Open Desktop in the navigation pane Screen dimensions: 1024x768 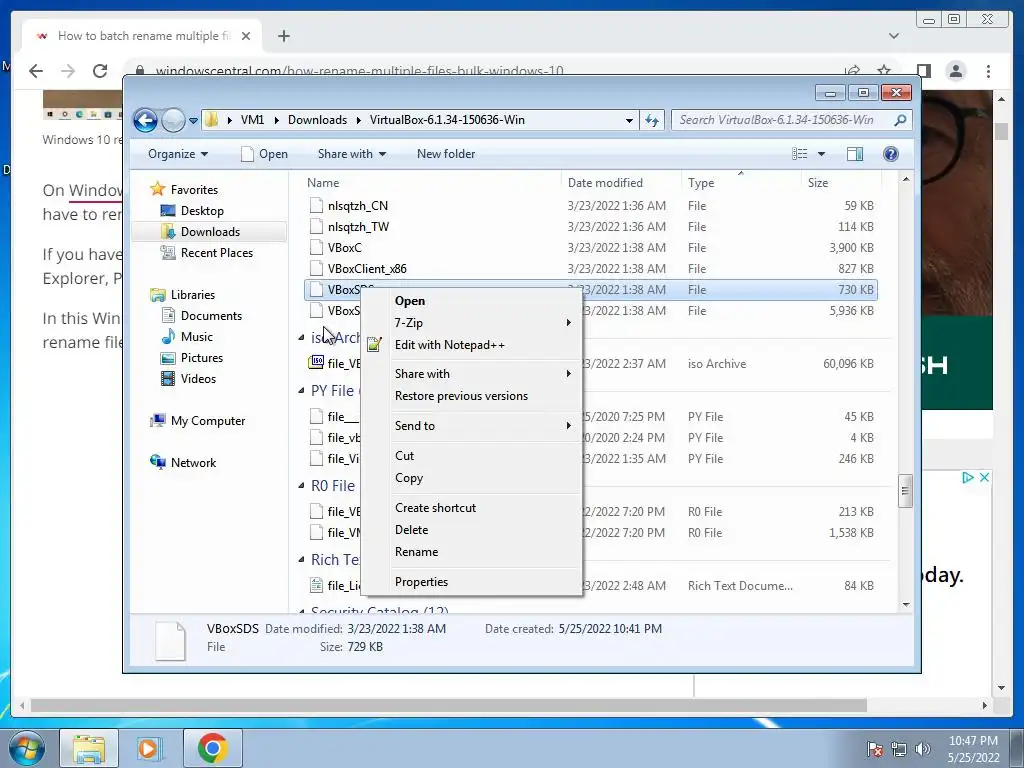(x=202, y=211)
